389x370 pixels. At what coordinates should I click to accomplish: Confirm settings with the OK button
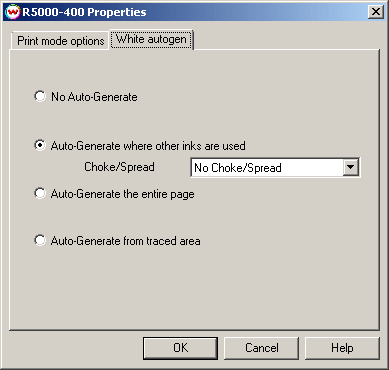(x=180, y=348)
